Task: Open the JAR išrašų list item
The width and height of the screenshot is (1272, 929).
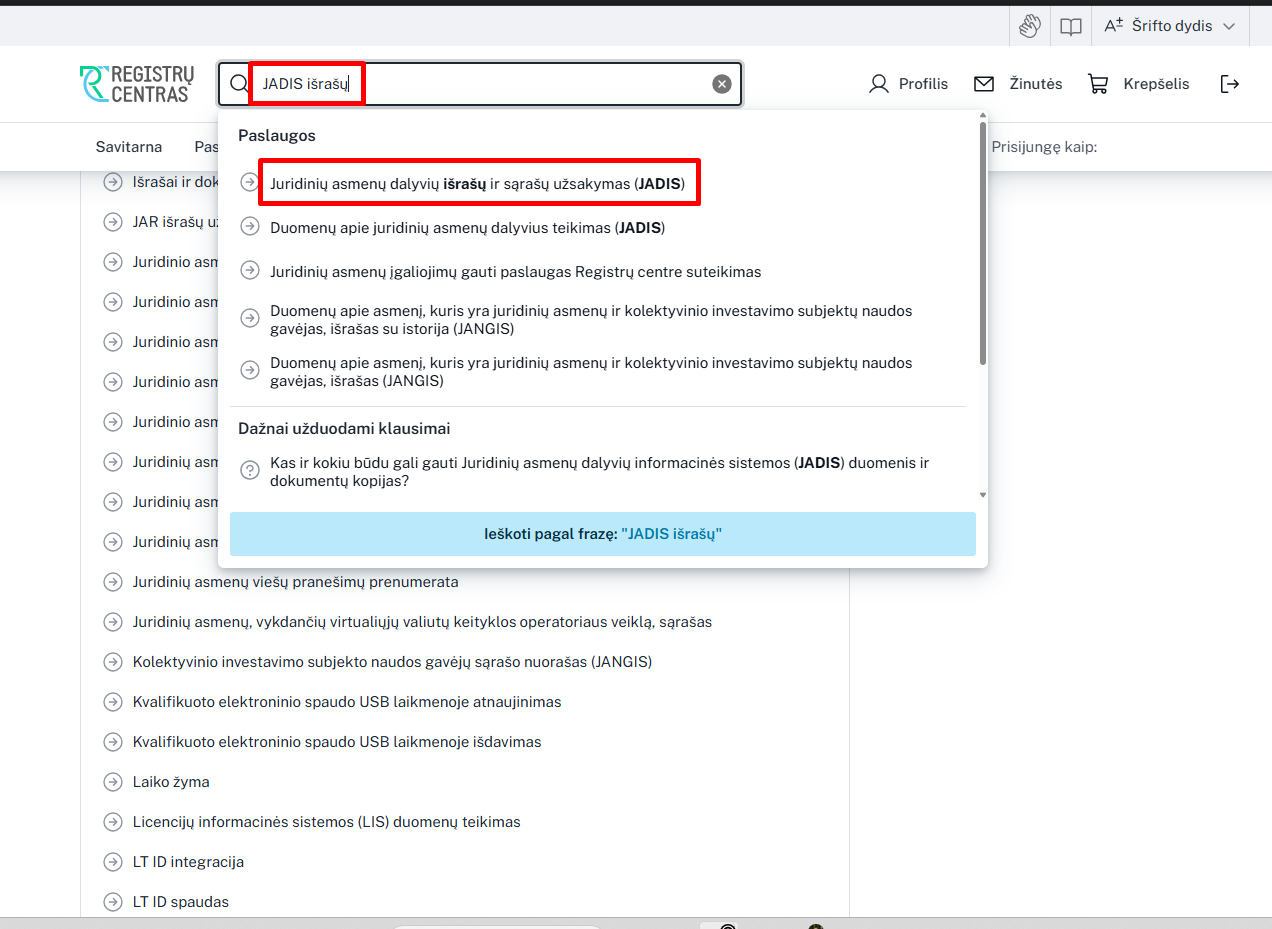Action: 175,222
